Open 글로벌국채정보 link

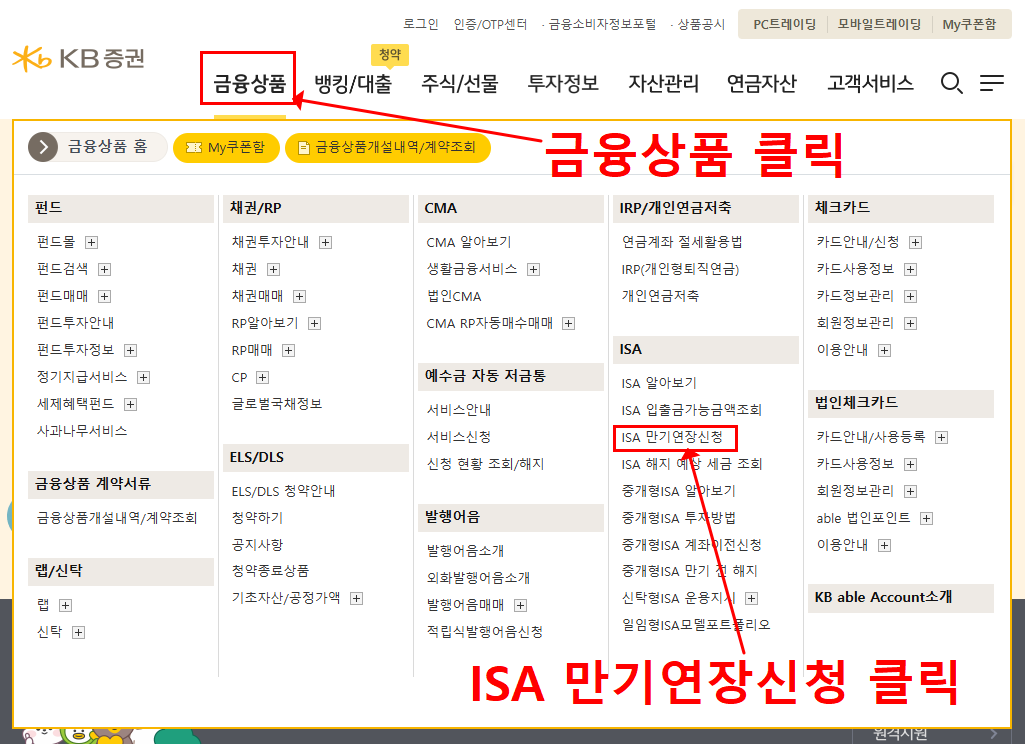pyautogui.click(x=277, y=404)
